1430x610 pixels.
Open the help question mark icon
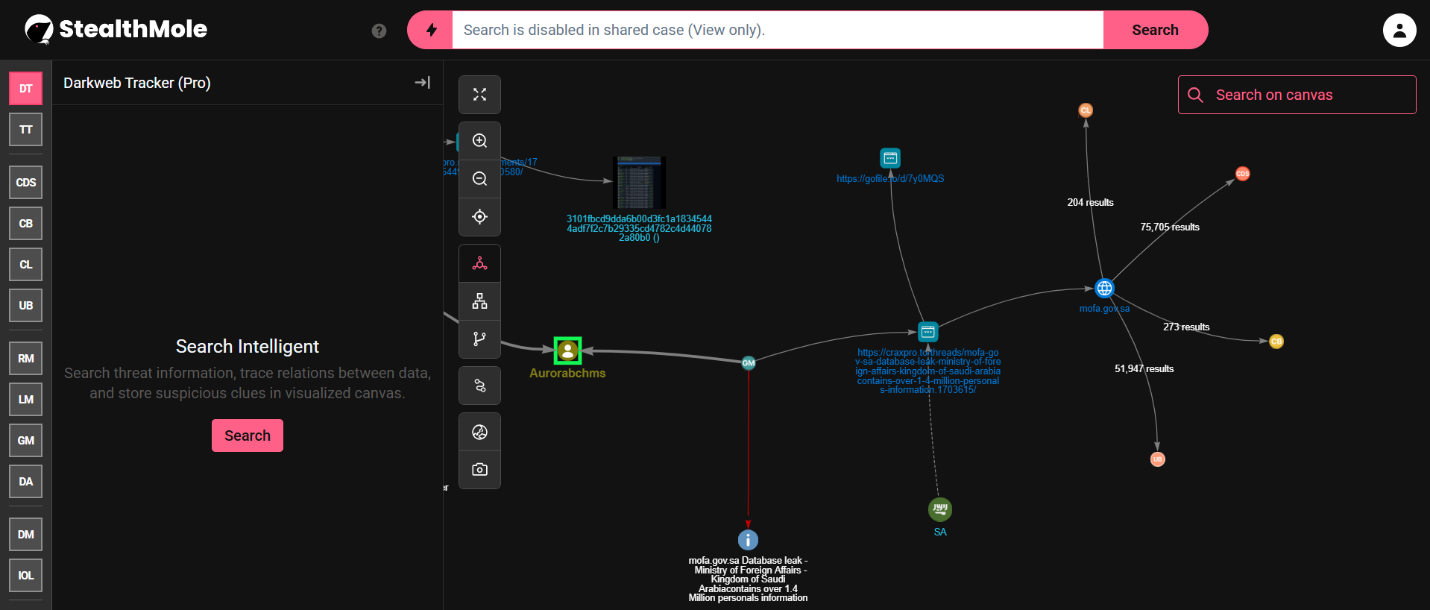point(379,30)
